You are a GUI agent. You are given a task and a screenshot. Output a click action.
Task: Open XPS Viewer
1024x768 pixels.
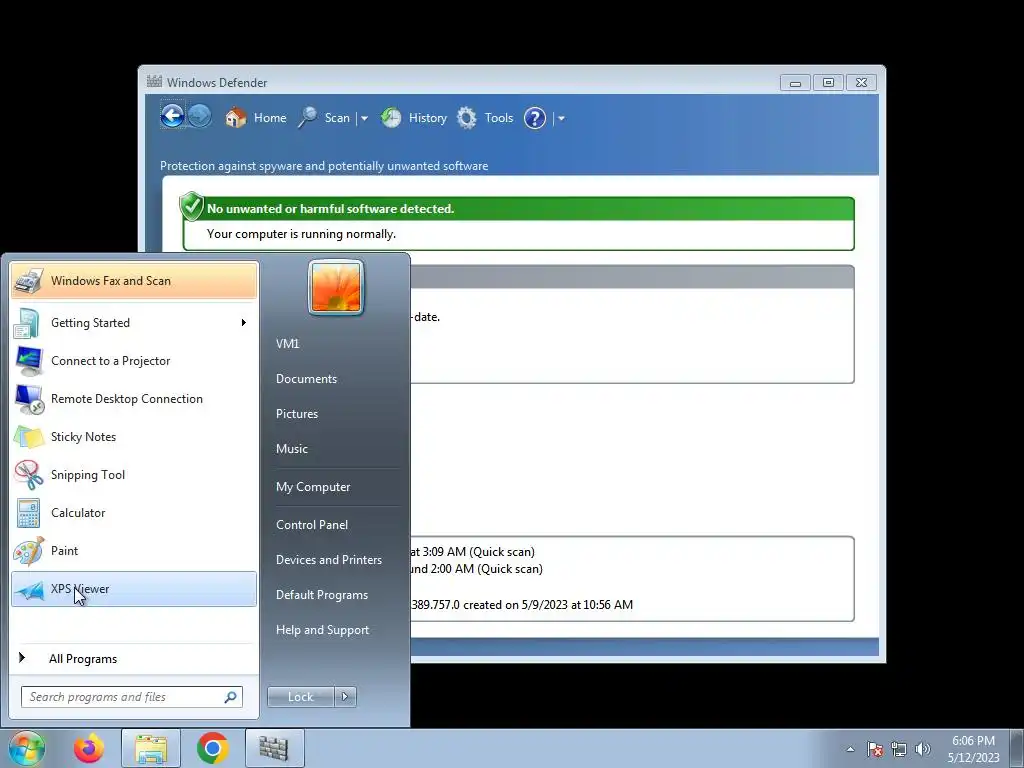[x=135, y=588]
